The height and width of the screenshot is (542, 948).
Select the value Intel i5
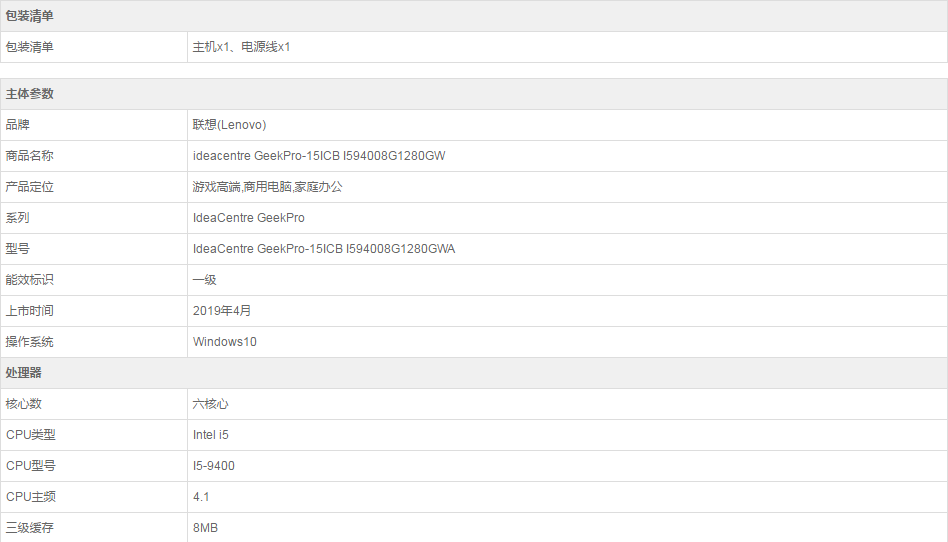pyautogui.click(x=210, y=435)
